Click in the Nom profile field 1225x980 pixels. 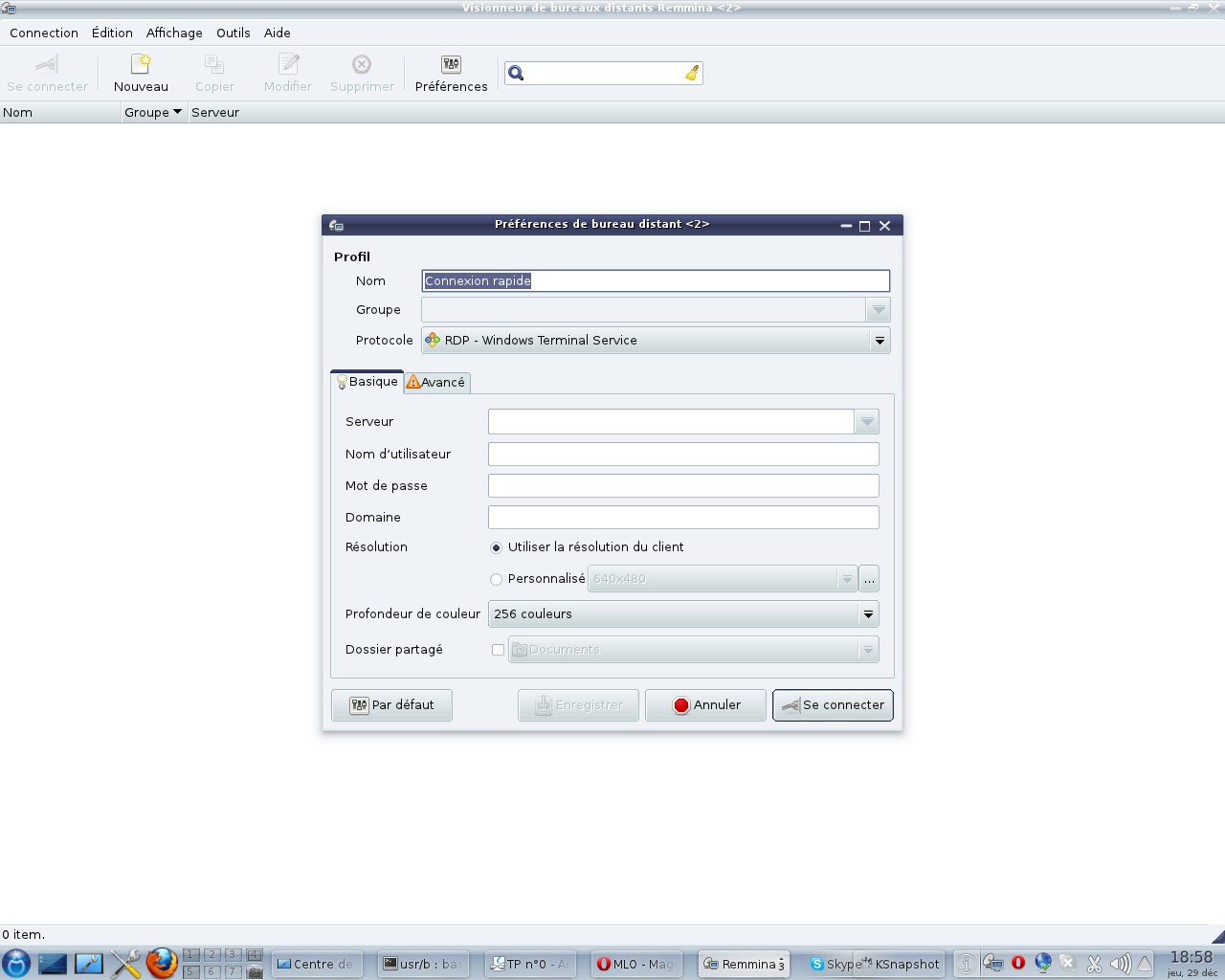656,280
